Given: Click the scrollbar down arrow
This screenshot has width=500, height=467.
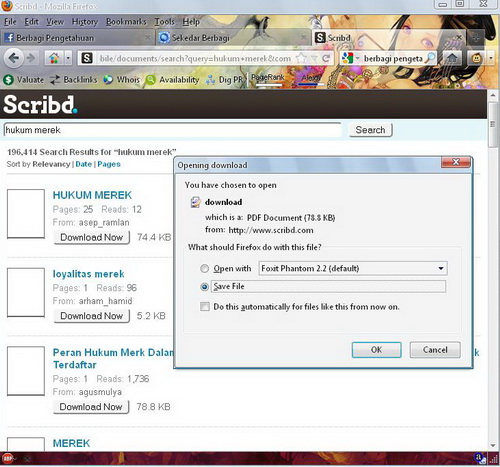Looking at the screenshot, I should pyautogui.click(x=493, y=446).
